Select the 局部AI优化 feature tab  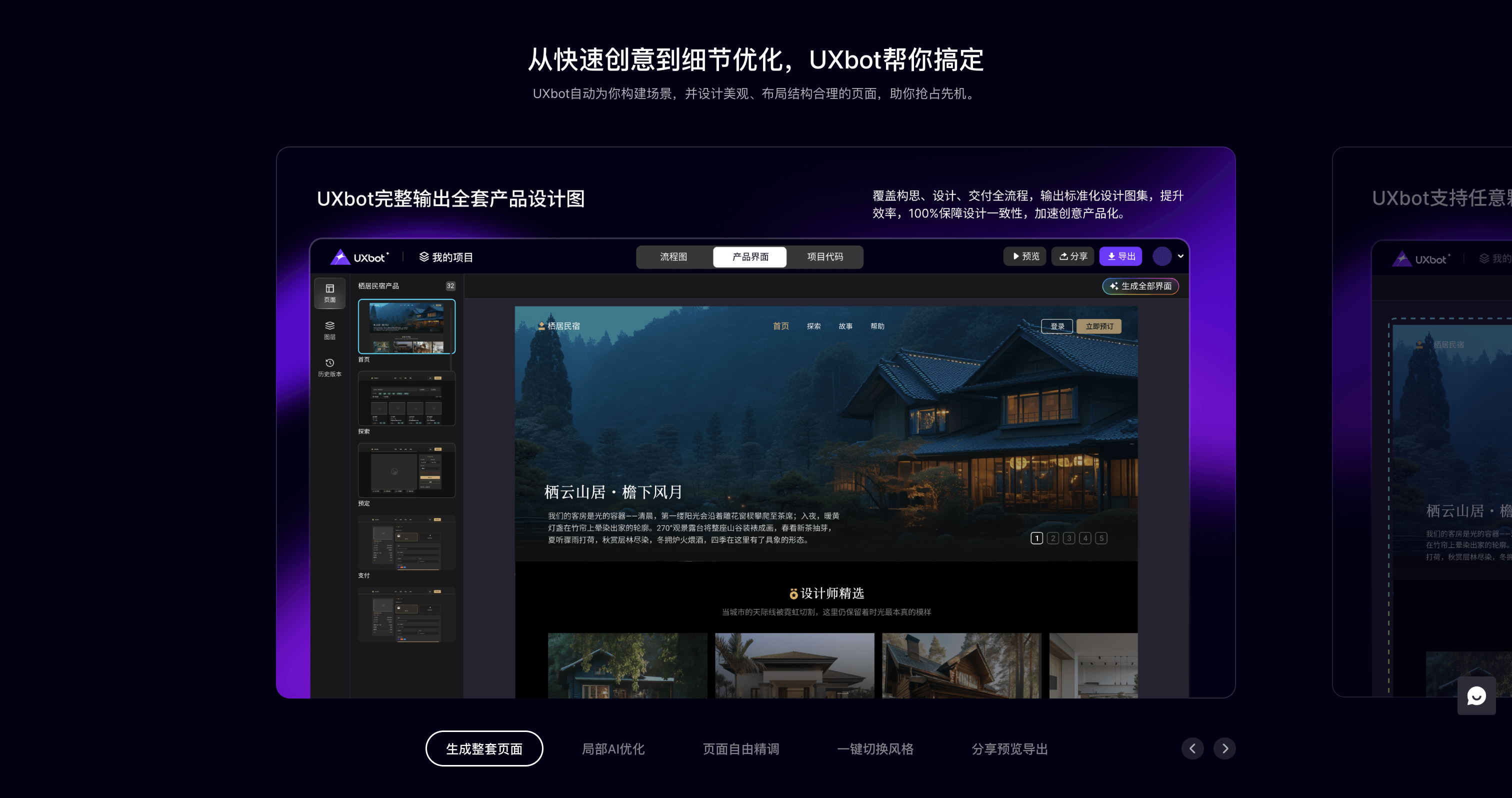tap(613, 748)
